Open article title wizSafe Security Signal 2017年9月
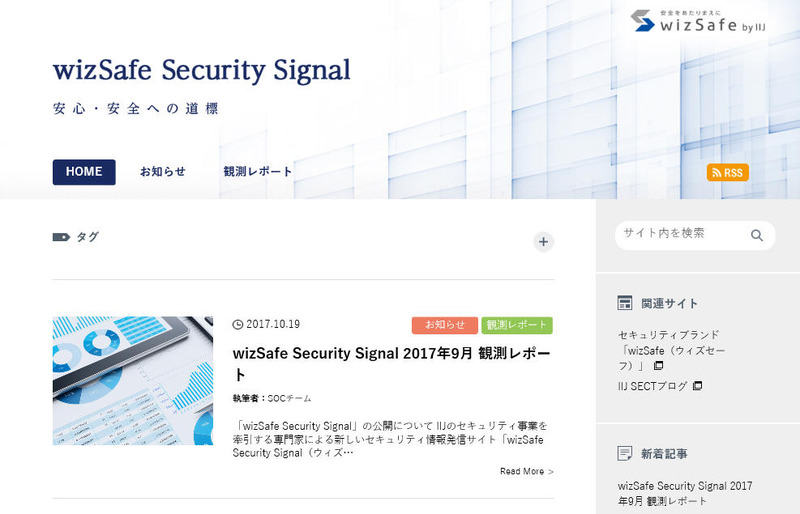 391,364
